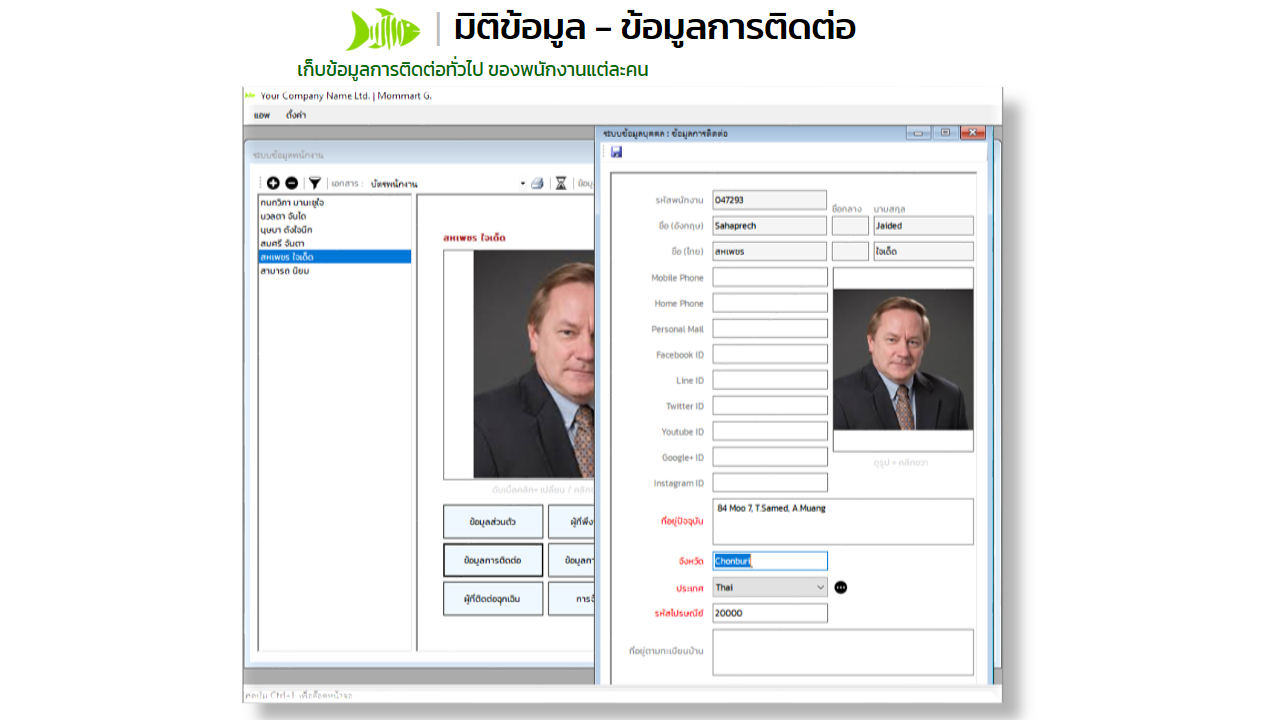Click the add (plus) employee icon
This screenshot has height=720, width=1280.
pyautogui.click(x=274, y=183)
